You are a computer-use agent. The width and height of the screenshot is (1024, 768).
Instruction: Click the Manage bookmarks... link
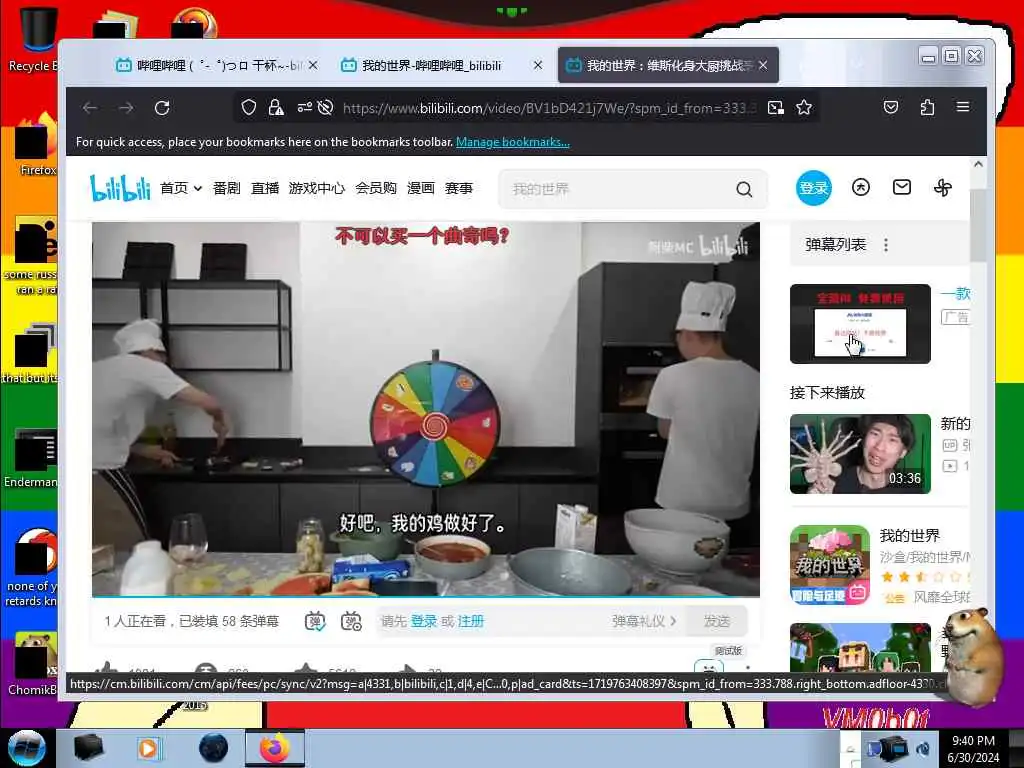tap(513, 142)
